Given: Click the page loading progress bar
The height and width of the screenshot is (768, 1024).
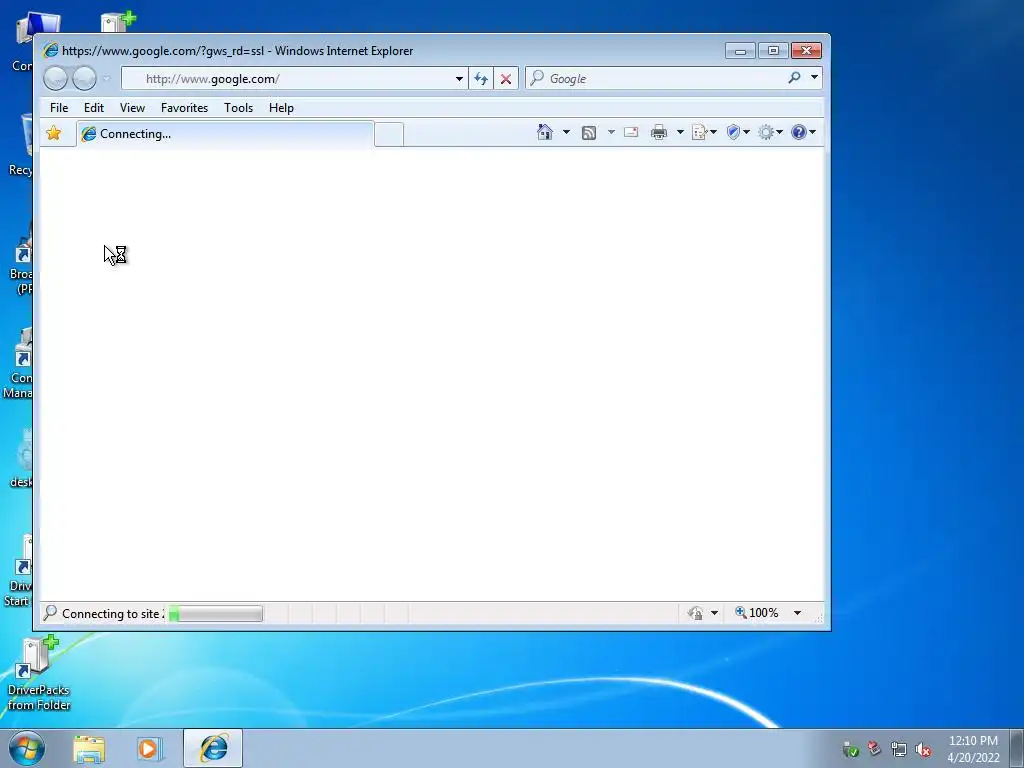Looking at the screenshot, I should coord(216,613).
